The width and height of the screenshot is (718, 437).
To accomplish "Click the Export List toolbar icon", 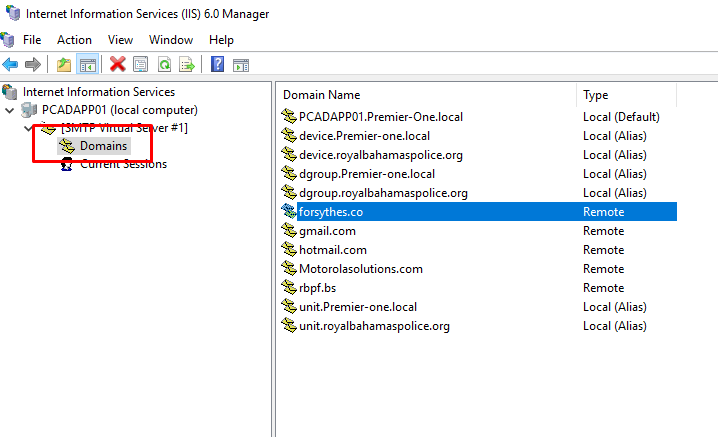I will (187, 65).
